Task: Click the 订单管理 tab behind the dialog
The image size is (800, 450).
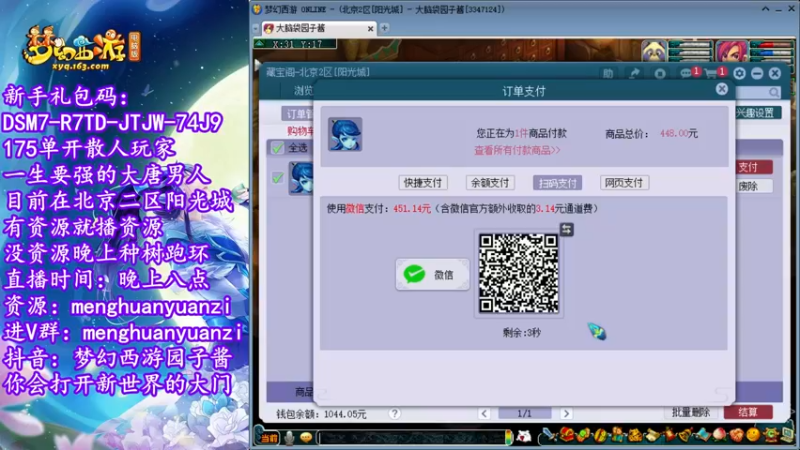Action: (298, 114)
